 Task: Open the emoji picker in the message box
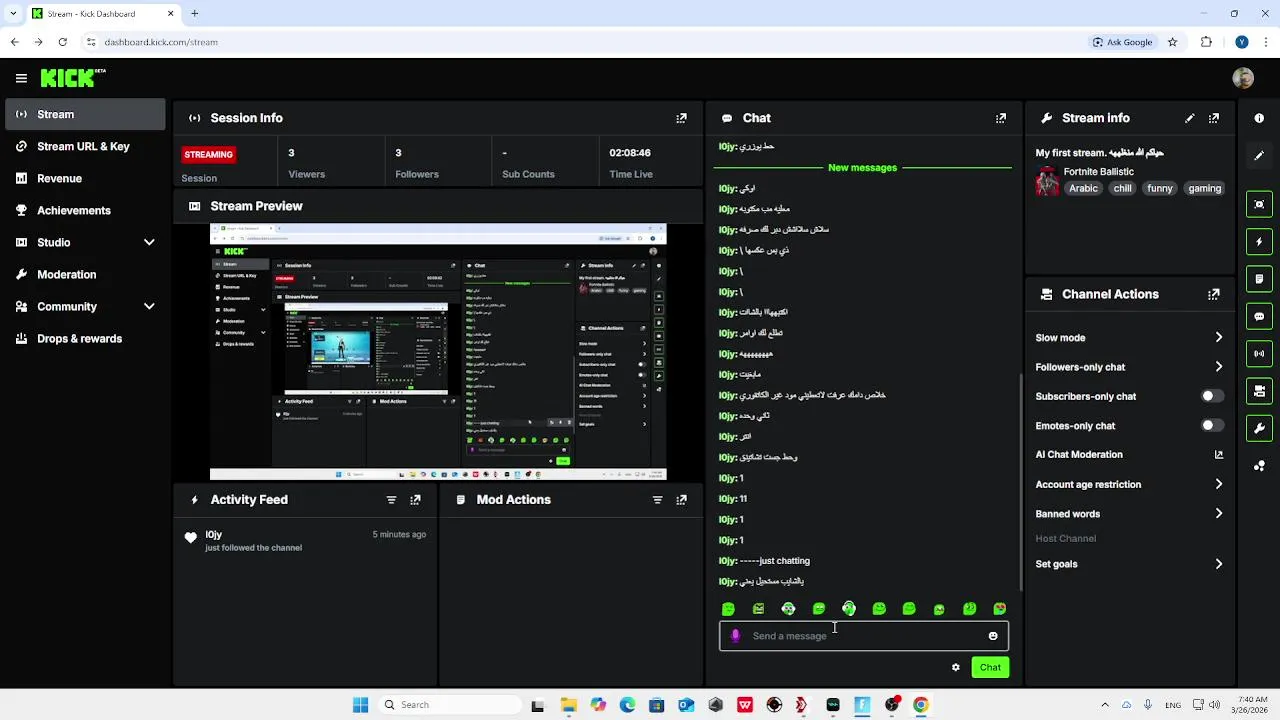[993, 636]
